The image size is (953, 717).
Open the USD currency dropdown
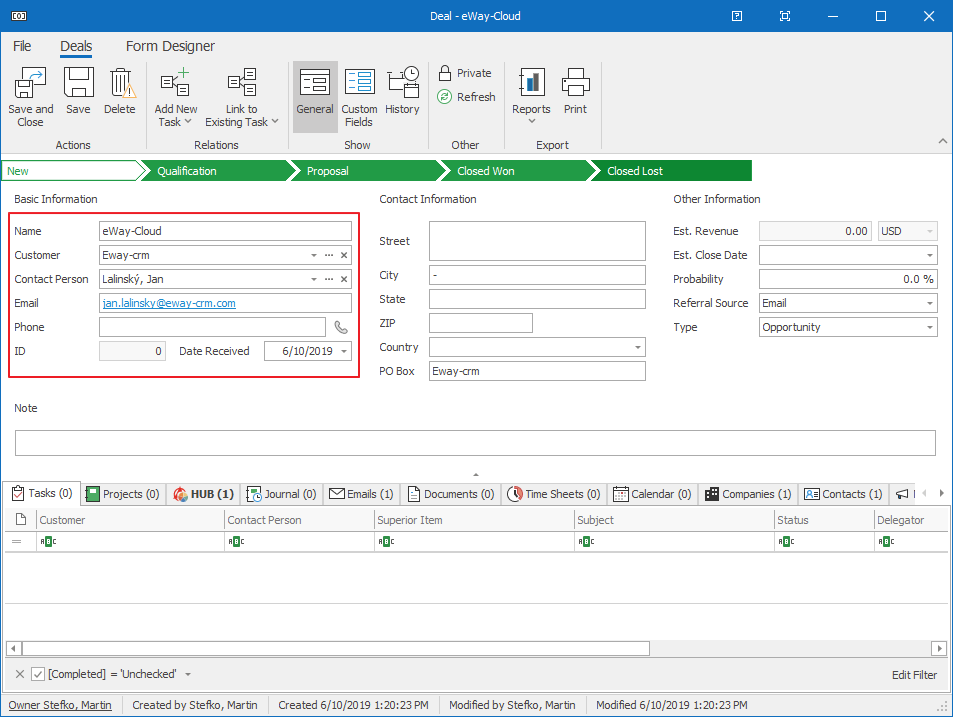pos(929,232)
